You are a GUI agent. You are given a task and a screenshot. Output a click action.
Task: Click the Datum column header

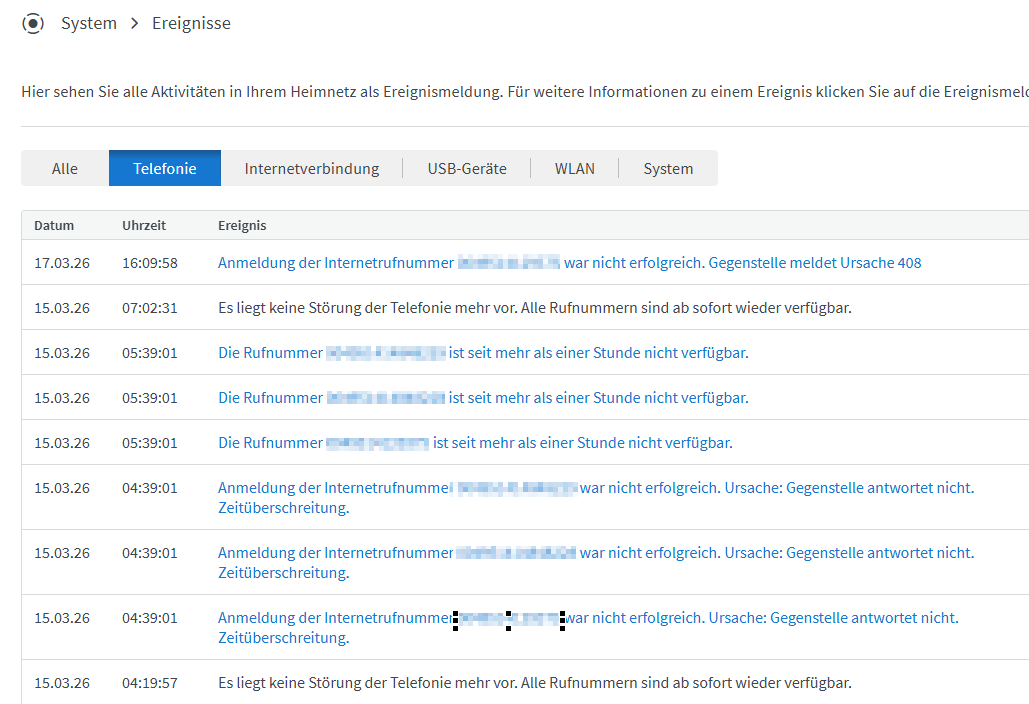pos(54,226)
